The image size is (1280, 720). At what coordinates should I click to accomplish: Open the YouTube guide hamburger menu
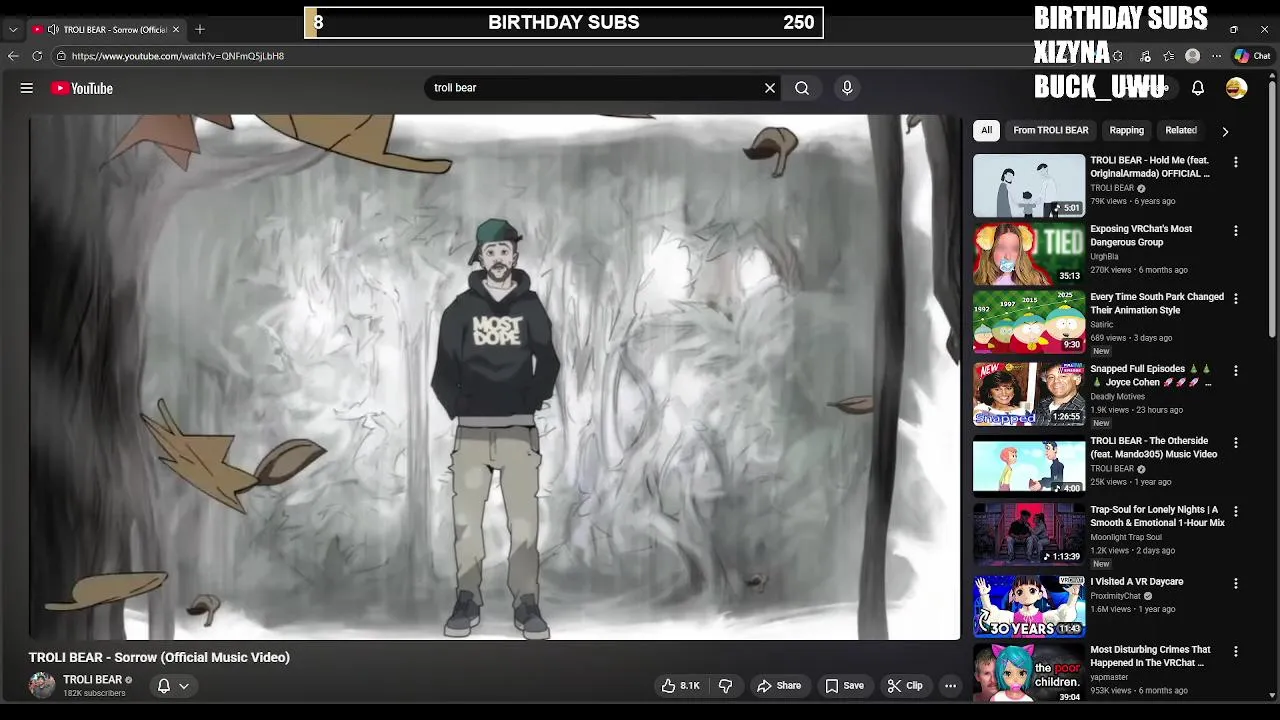coord(27,88)
